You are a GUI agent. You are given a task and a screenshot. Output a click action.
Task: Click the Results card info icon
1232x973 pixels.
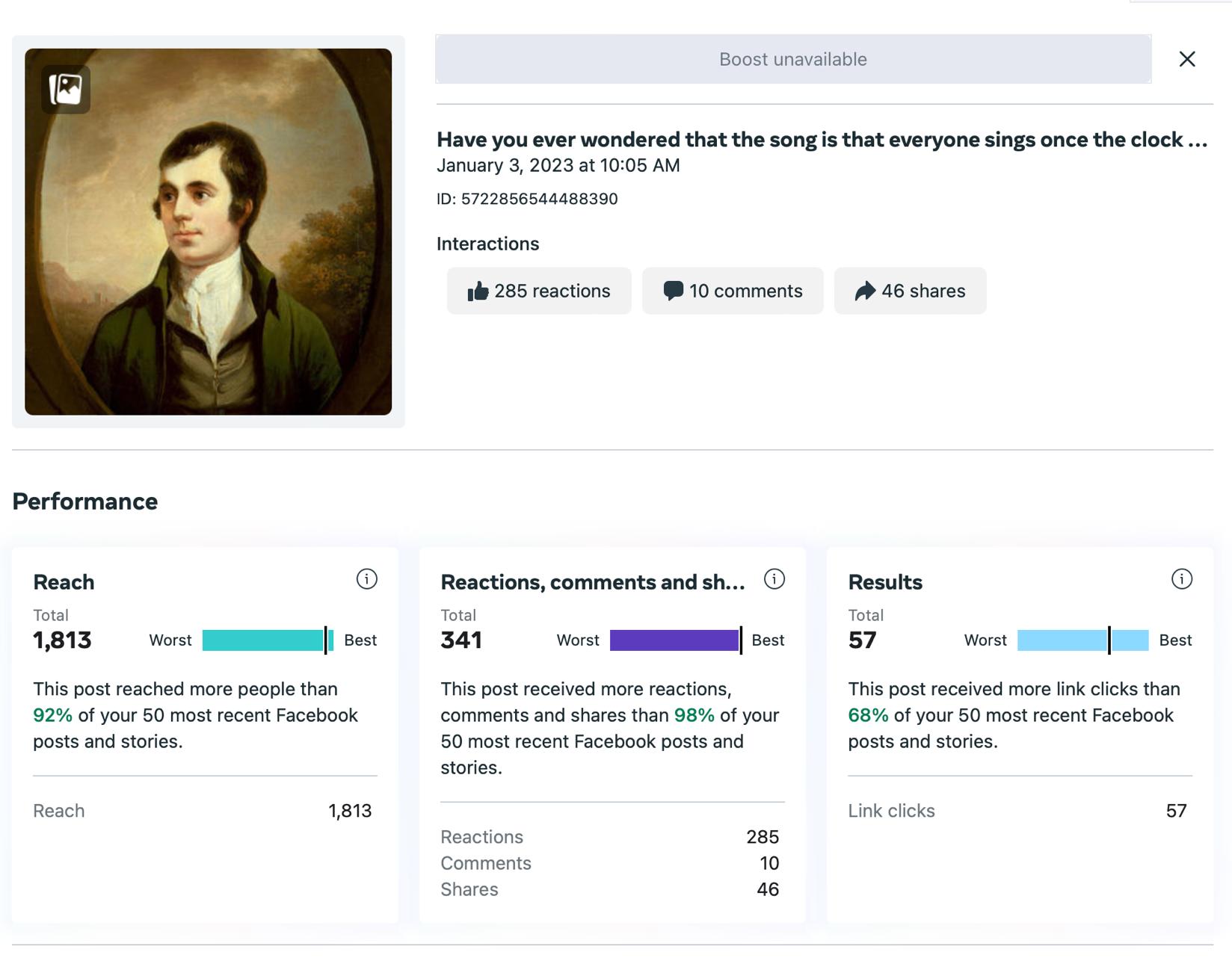(x=1181, y=579)
